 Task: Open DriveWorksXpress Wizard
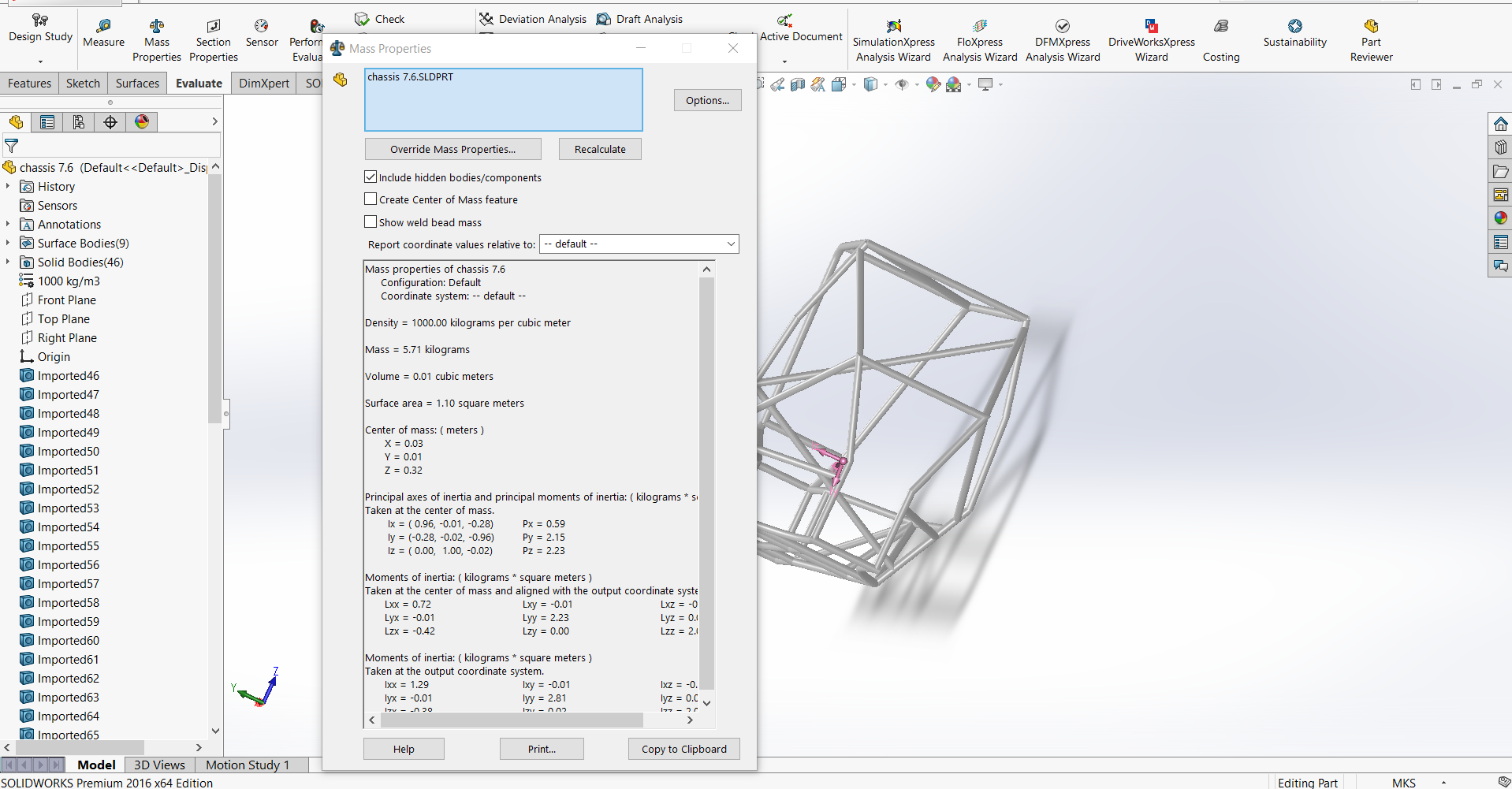point(1151,41)
